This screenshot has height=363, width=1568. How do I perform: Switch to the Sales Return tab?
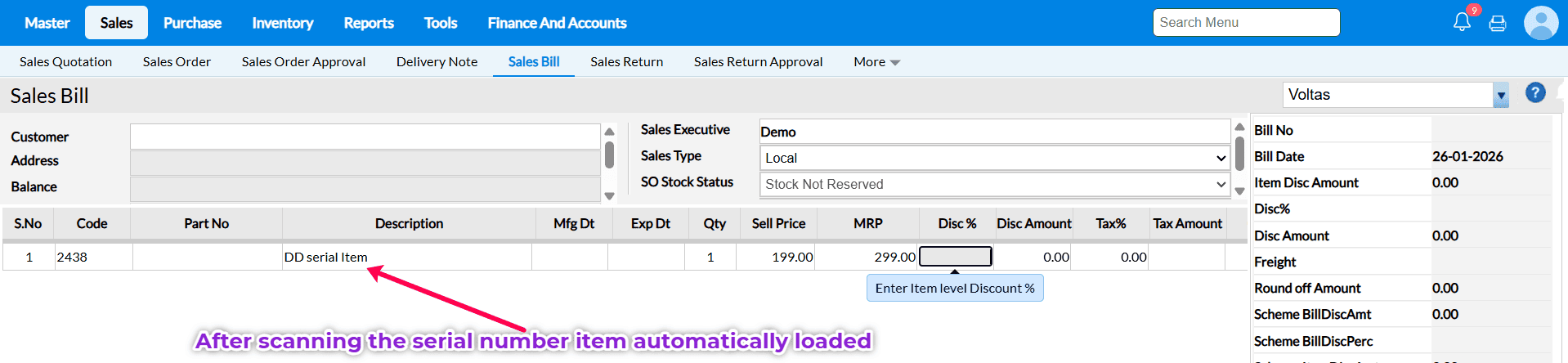pyautogui.click(x=626, y=62)
